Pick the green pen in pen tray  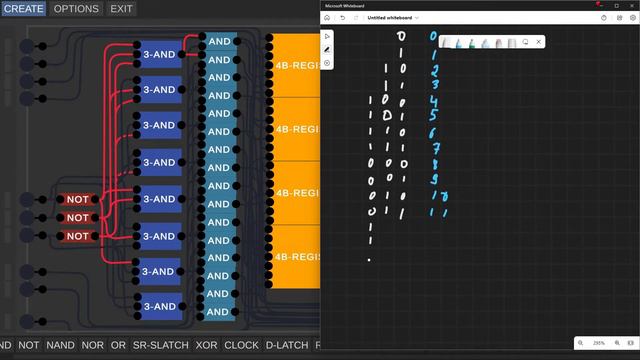(x=472, y=42)
